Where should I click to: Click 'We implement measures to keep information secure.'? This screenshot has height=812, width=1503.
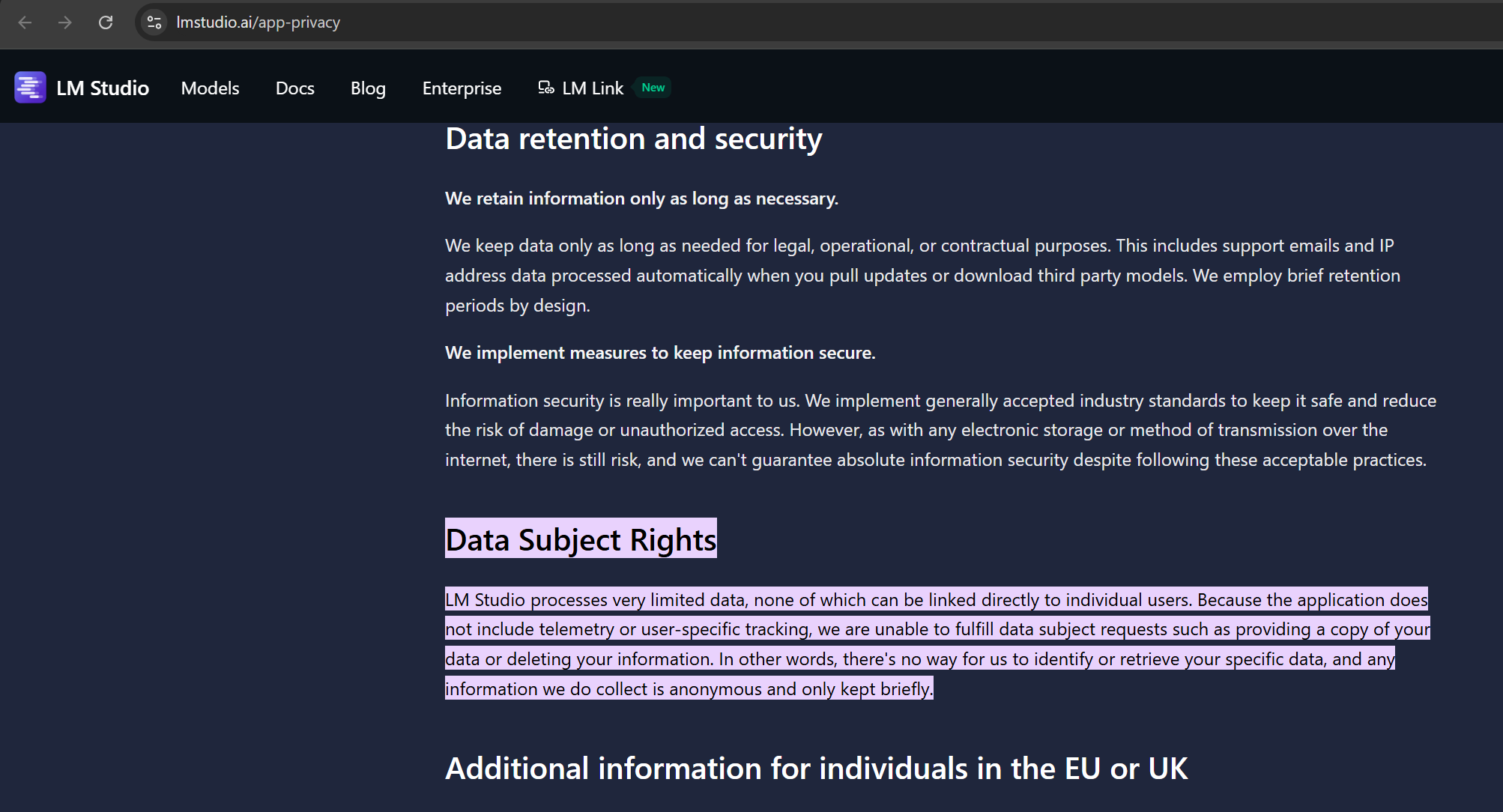coord(660,353)
